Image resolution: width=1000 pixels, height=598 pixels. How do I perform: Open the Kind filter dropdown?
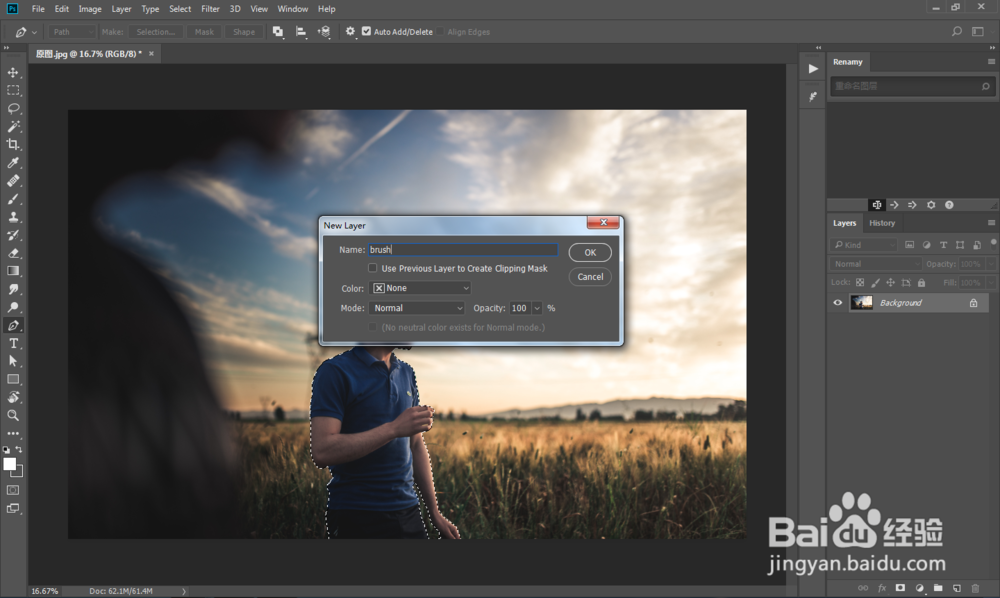click(x=864, y=245)
